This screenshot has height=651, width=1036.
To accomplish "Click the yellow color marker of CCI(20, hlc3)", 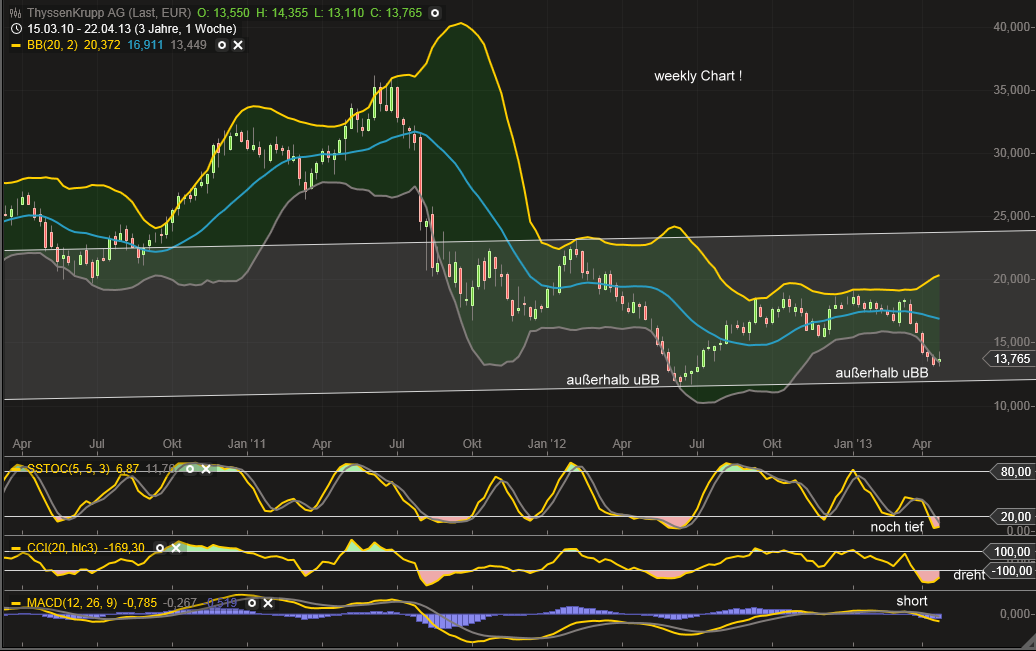I will pos(16,548).
